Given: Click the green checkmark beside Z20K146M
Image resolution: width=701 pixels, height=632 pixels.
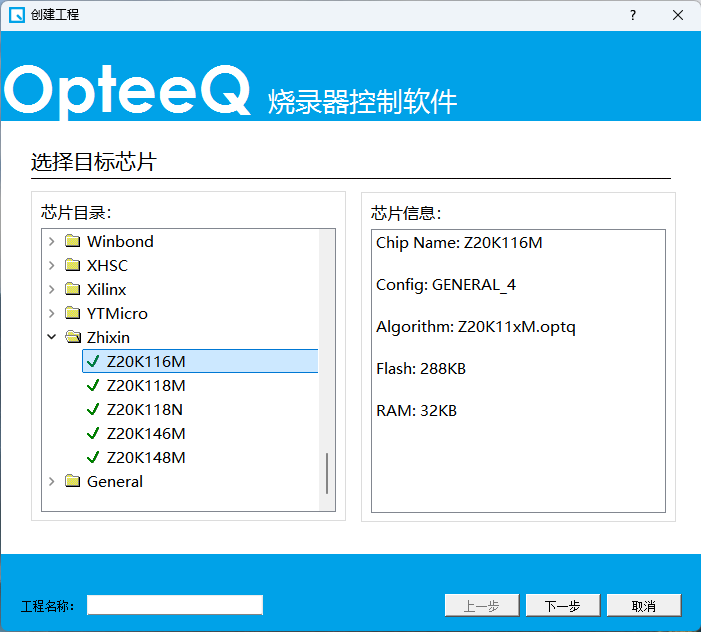Looking at the screenshot, I should coord(93,433).
